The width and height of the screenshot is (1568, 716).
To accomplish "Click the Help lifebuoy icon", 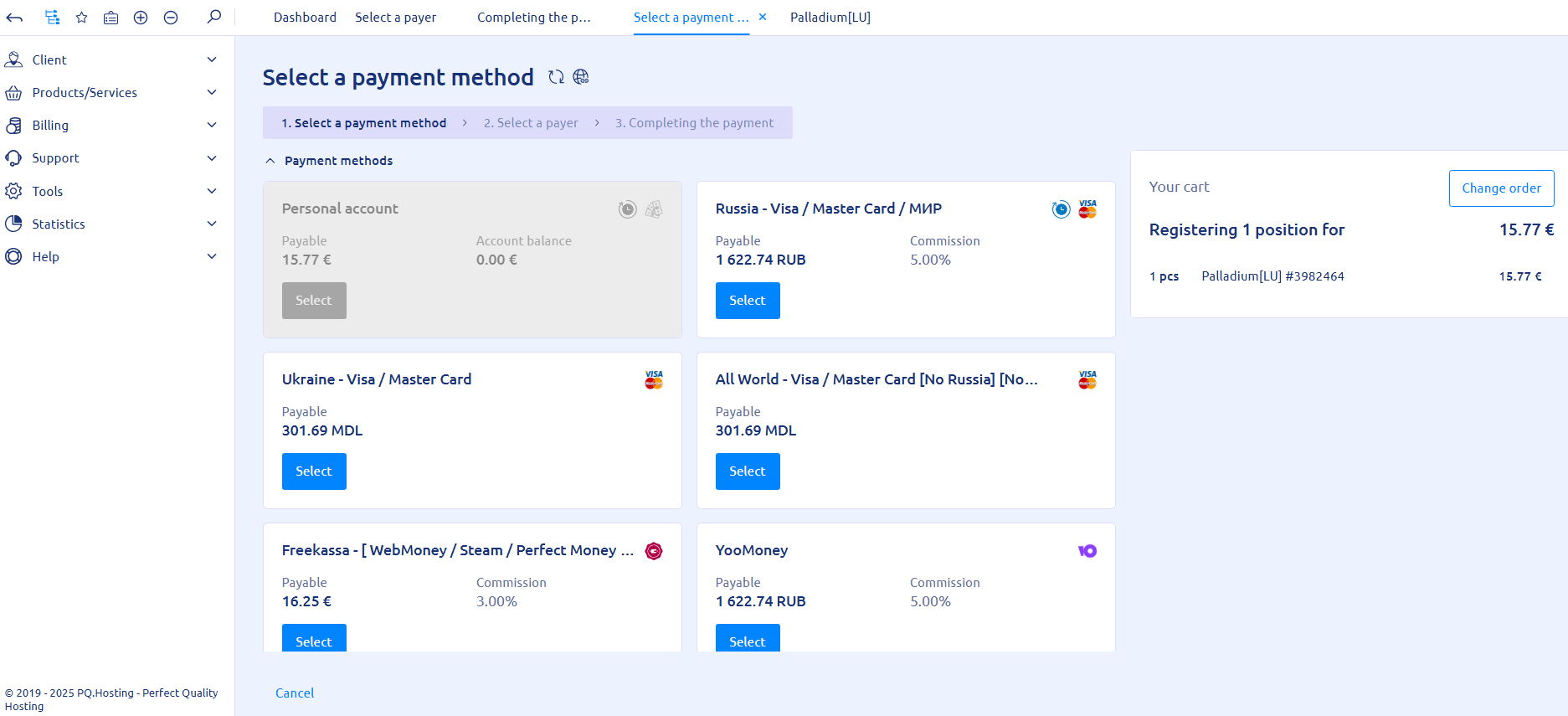I will 13,256.
